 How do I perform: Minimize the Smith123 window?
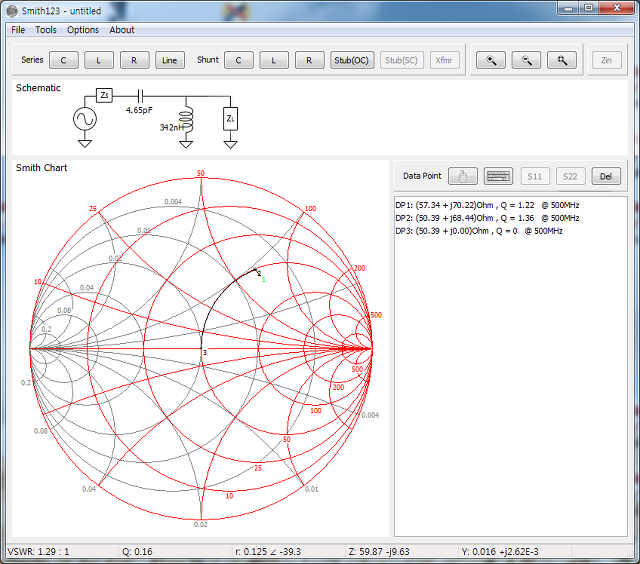pyautogui.click(x=569, y=8)
